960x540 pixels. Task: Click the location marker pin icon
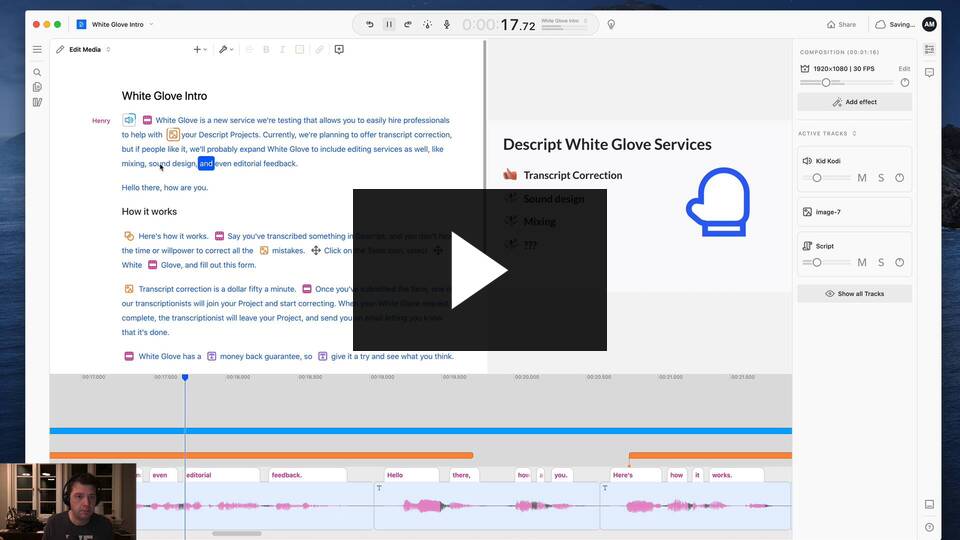pos(611,24)
